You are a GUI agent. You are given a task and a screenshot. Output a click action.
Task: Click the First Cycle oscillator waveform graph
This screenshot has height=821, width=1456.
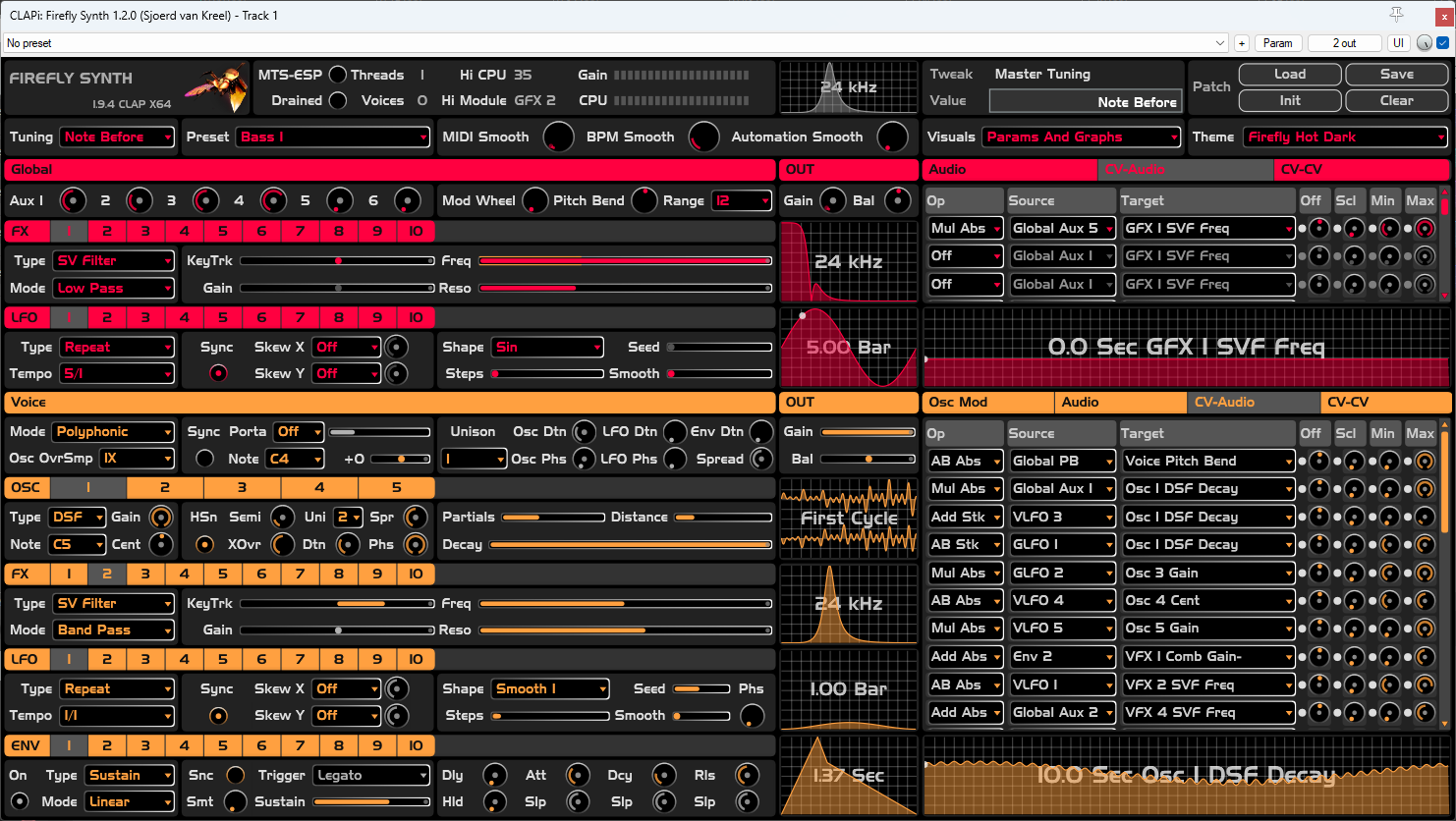(x=849, y=518)
